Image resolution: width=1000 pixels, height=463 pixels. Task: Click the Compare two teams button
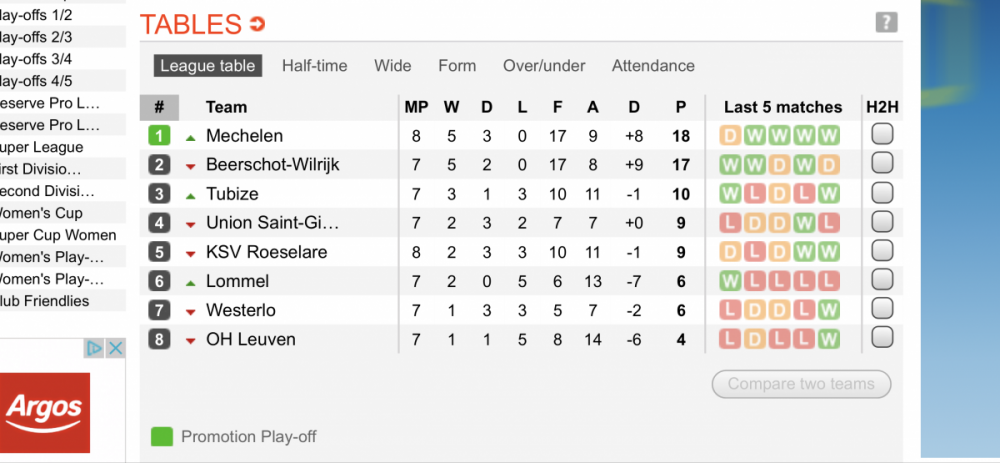tap(801, 384)
